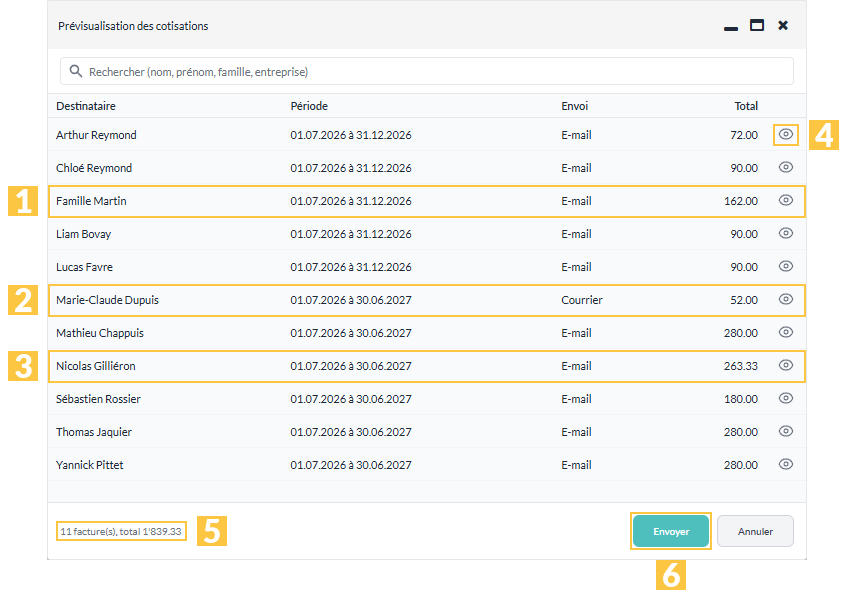Viewport: 847px width, 598px height.
Task: Open eye preview for Thomas Jaquier
Action: coord(785,431)
